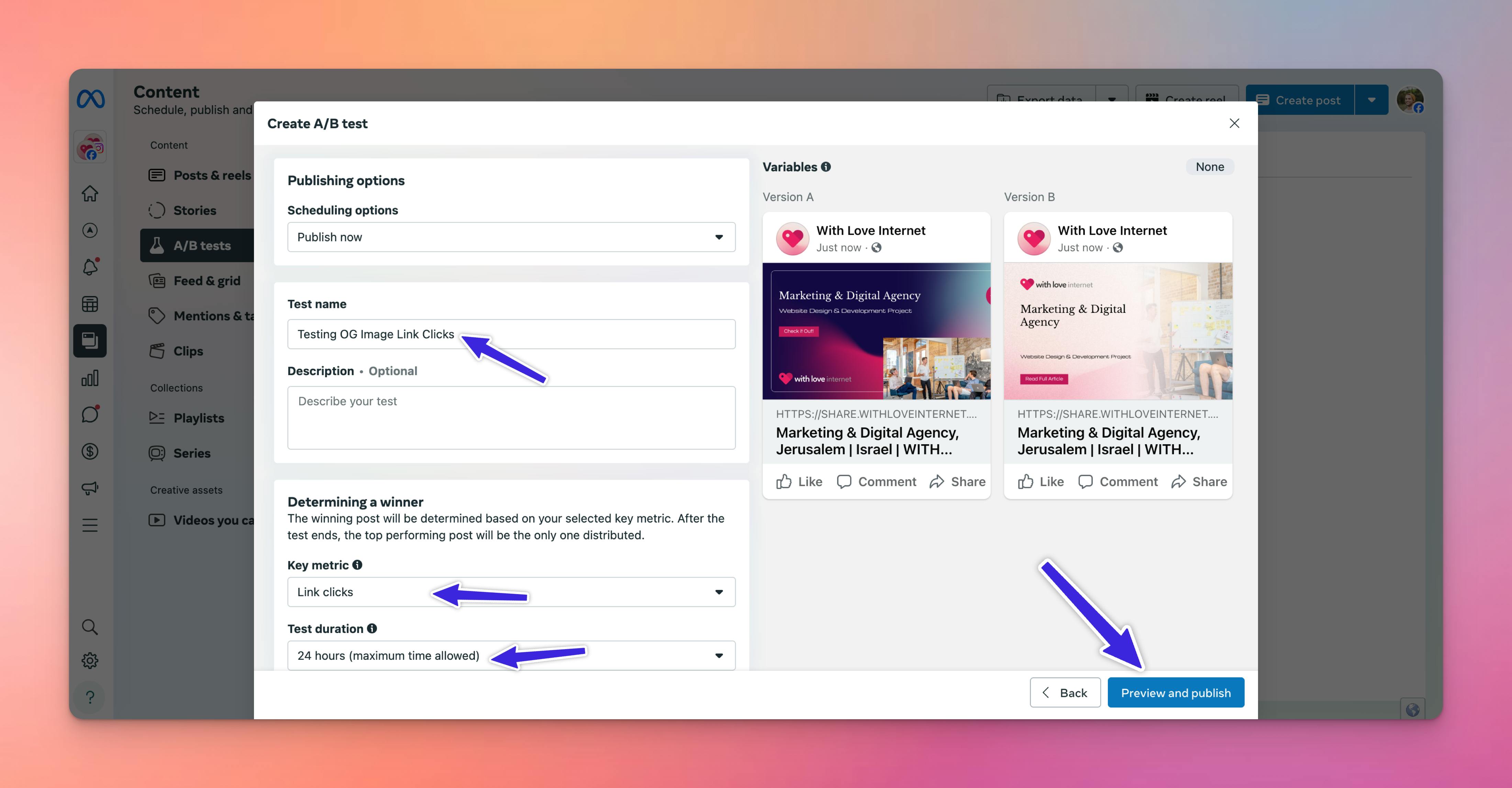Select Stories in the Content menu
Viewport: 1512px width, 788px height.
tap(194, 210)
